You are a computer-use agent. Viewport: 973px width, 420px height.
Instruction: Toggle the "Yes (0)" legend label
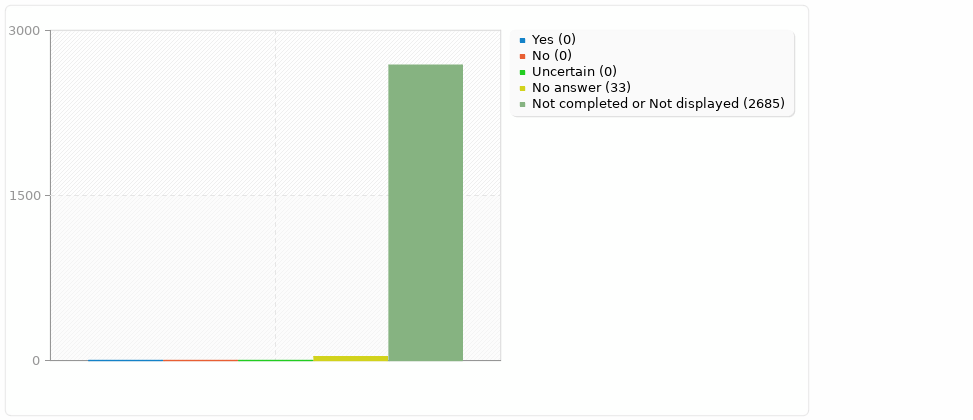[554, 40]
